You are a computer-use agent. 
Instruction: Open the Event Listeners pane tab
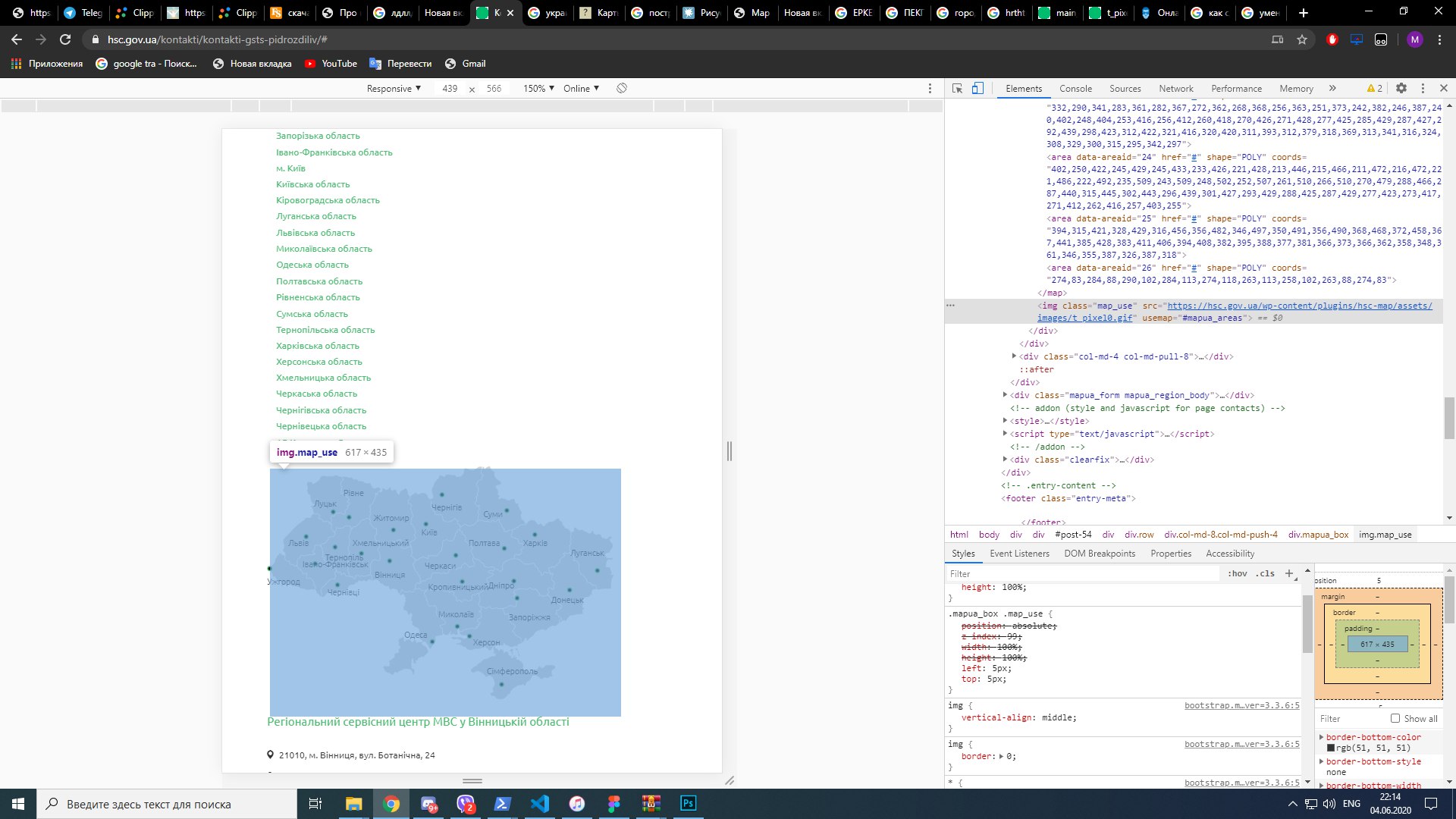pyautogui.click(x=1019, y=554)
